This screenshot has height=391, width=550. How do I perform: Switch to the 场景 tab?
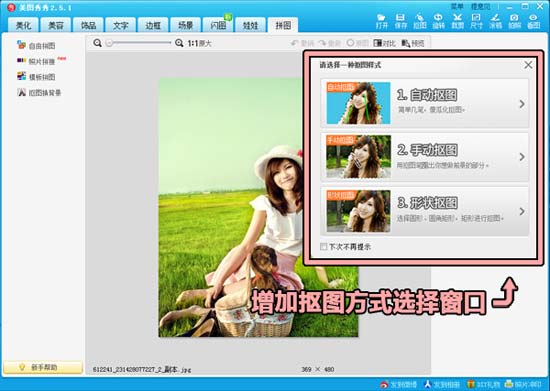point(185,25)
